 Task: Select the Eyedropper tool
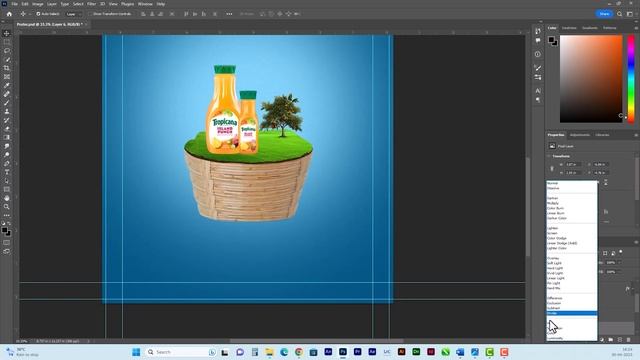pos(7,85)
